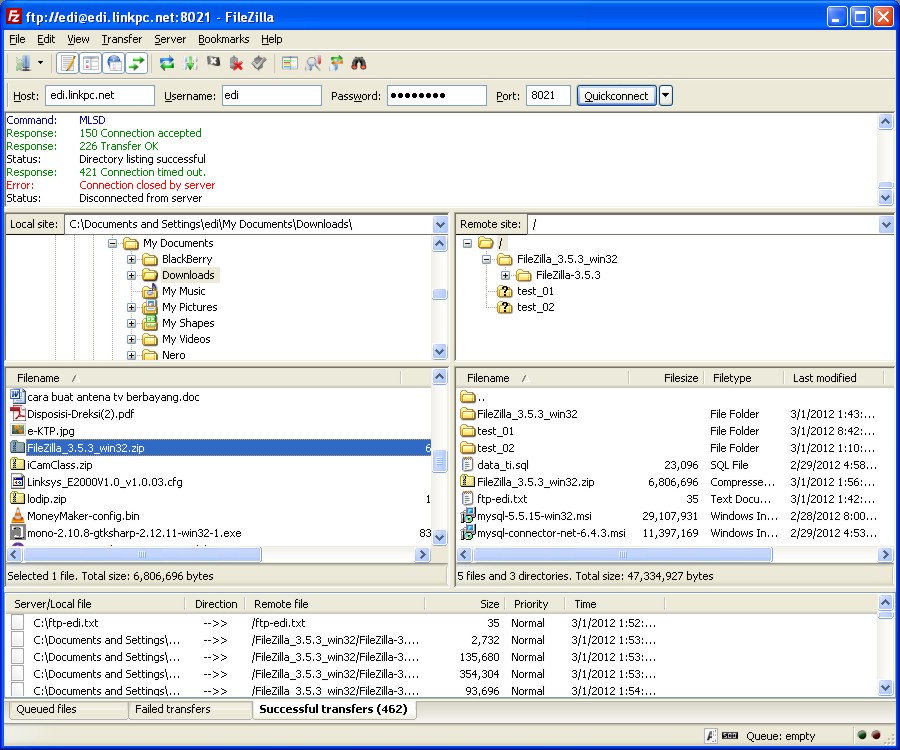Toggle the message log display
Screen dimensions: 900x750
68,63
